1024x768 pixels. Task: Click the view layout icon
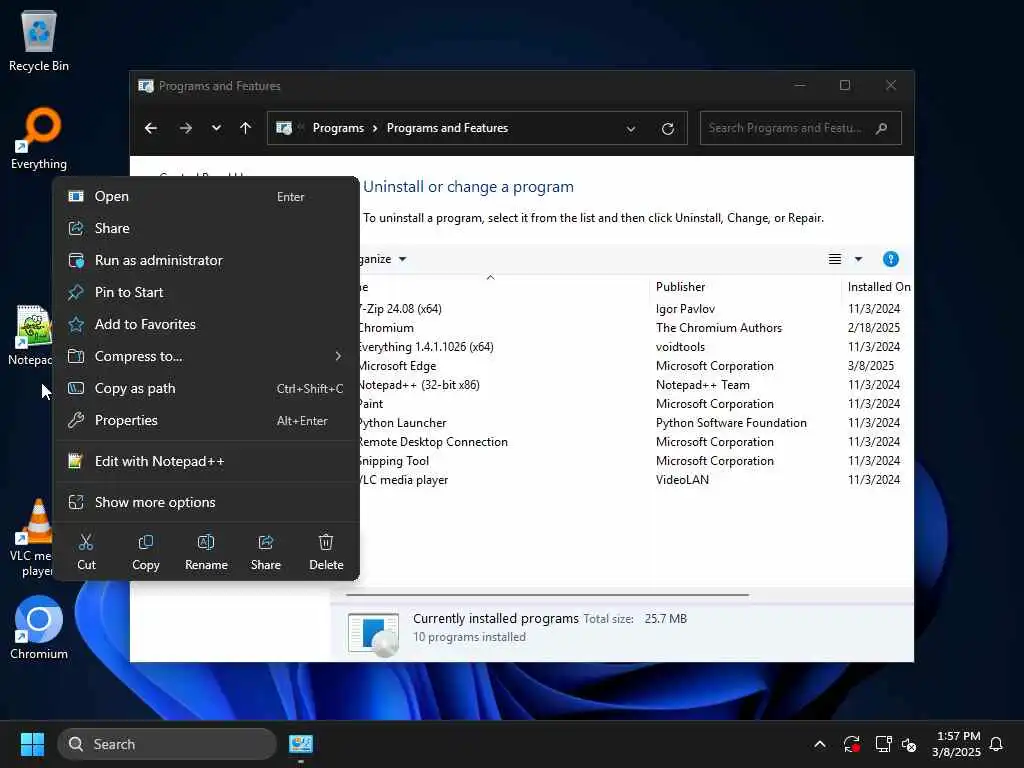(835, 259)
